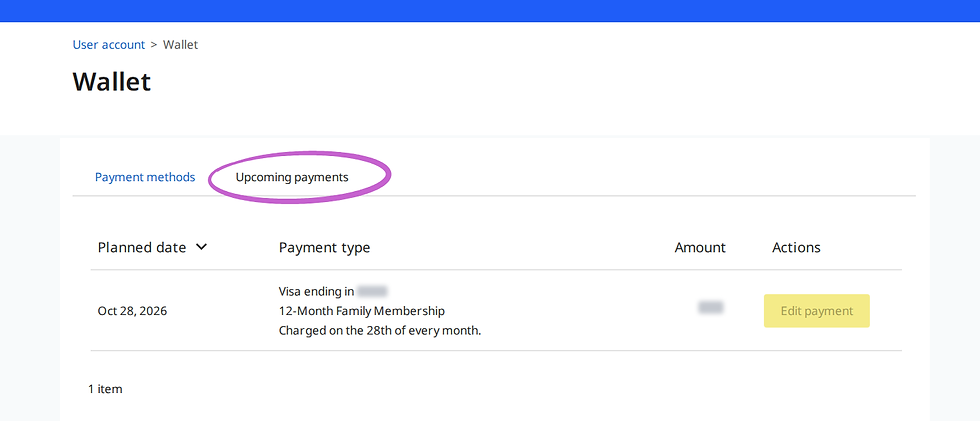Sort by Planned date chevron arrow
The width and height of the screenshot is (980, 421).
(201, 247)
